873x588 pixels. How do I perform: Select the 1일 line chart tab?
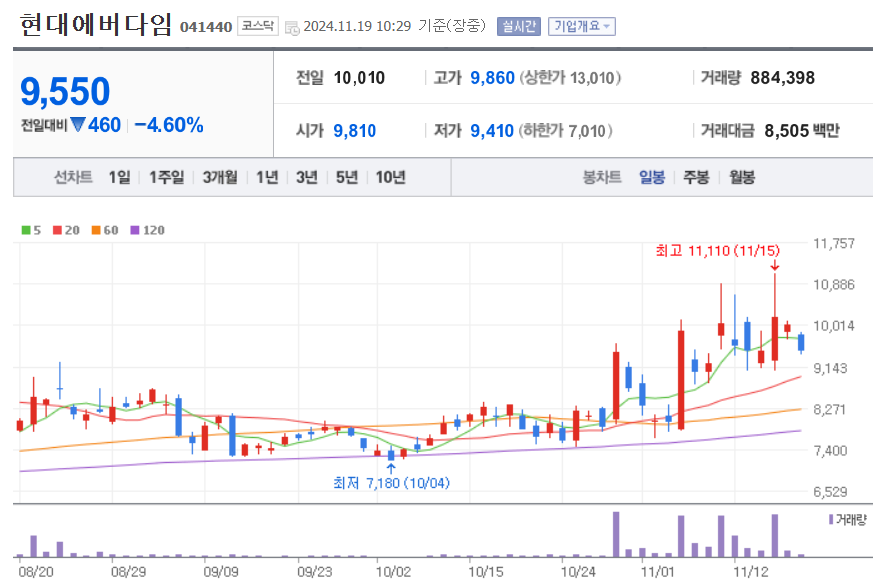tap(119, 178)
